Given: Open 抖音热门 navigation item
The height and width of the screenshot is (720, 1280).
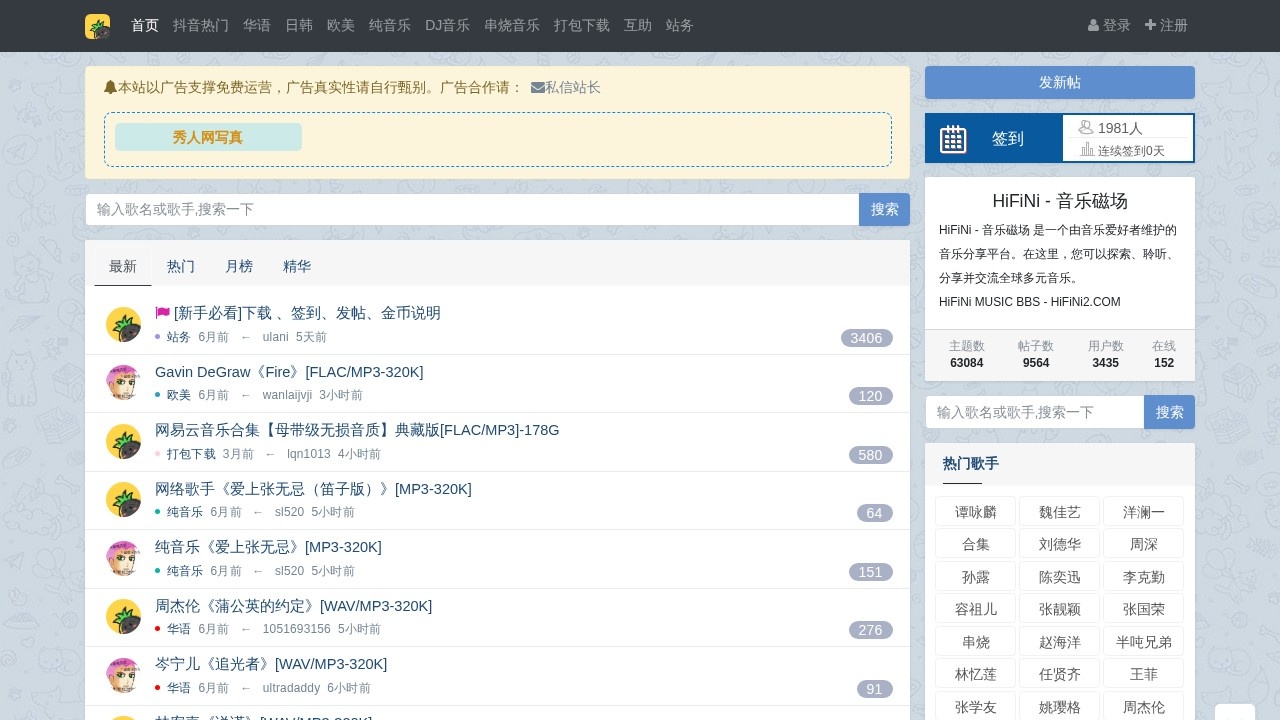Looking at the screenshot, I should pos(201,26).
